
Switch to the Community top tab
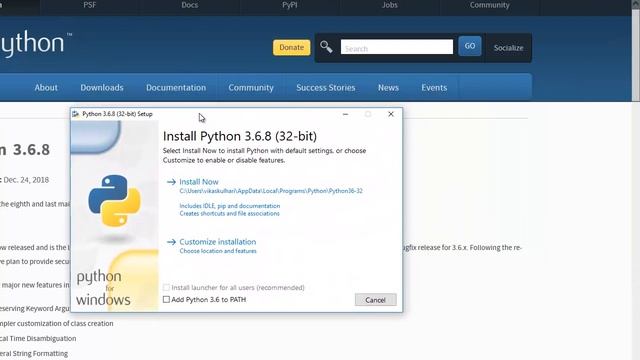489,5
